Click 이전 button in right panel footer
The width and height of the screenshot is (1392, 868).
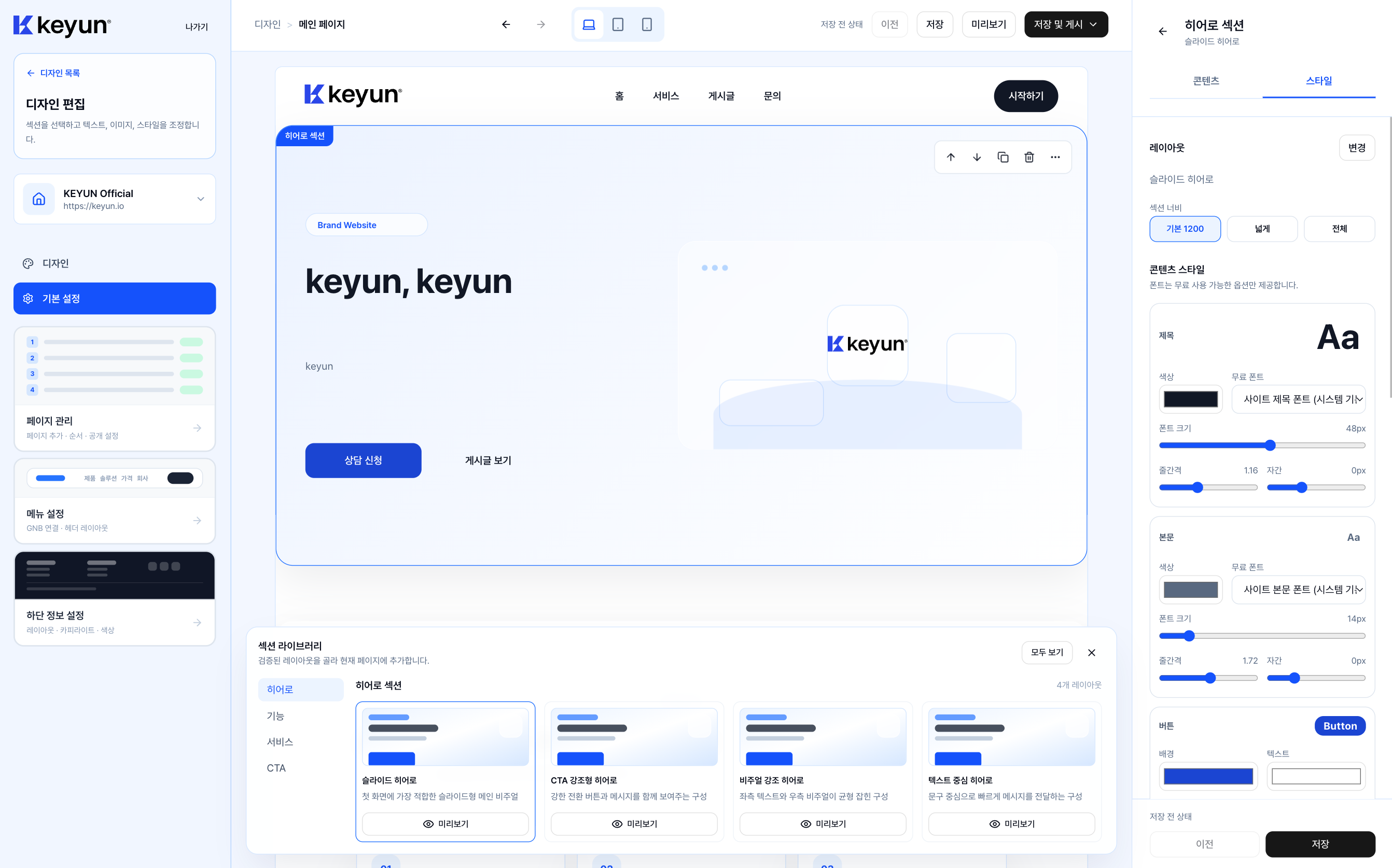1204,844
